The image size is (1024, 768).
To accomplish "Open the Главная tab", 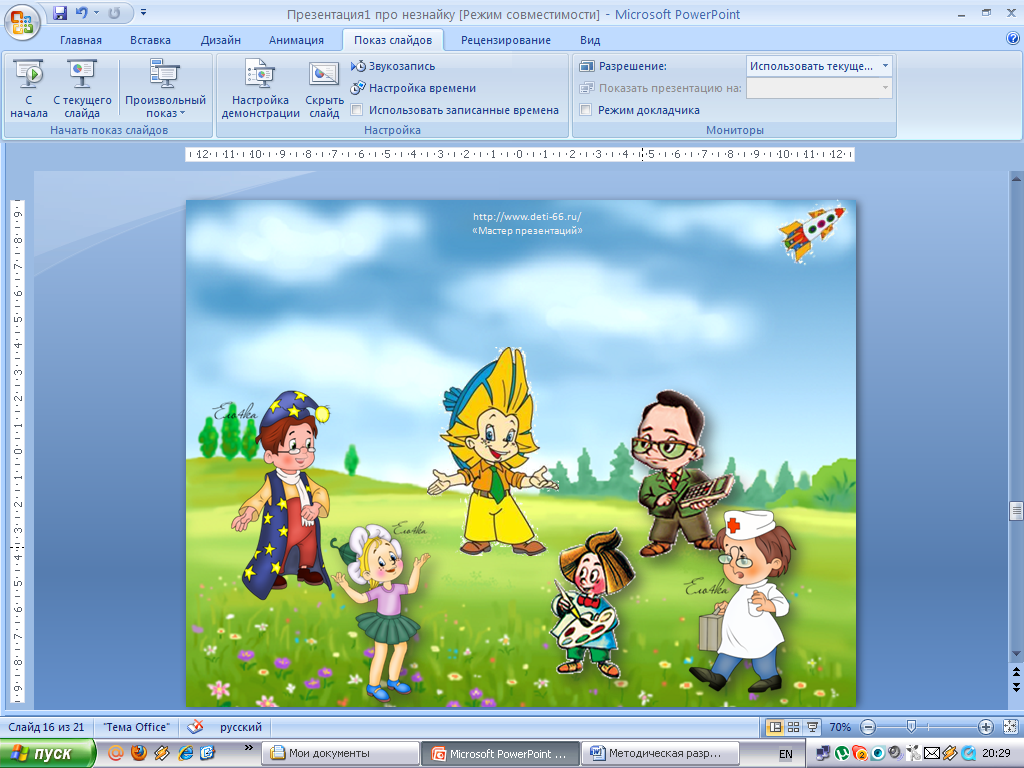I will coord(81,40).
